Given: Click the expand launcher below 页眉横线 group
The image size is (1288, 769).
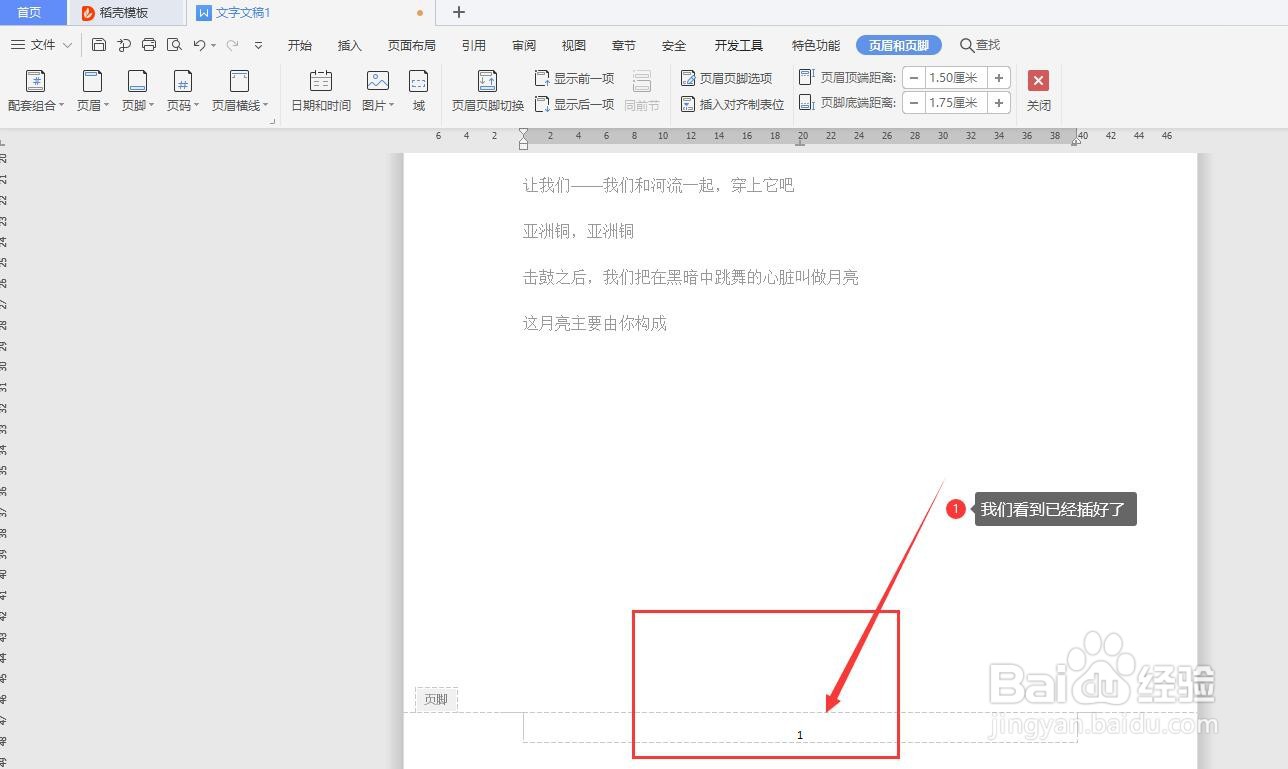Looking at the screenshot, I should [272, 121].
